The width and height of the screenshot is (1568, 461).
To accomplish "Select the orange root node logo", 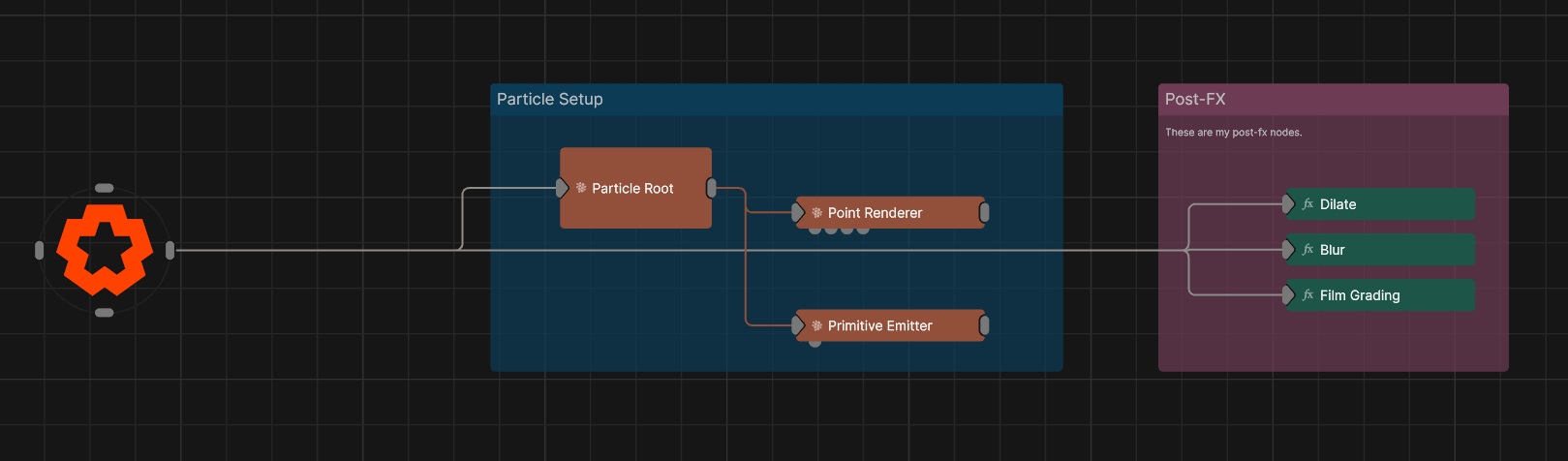I will coord(105,250).
